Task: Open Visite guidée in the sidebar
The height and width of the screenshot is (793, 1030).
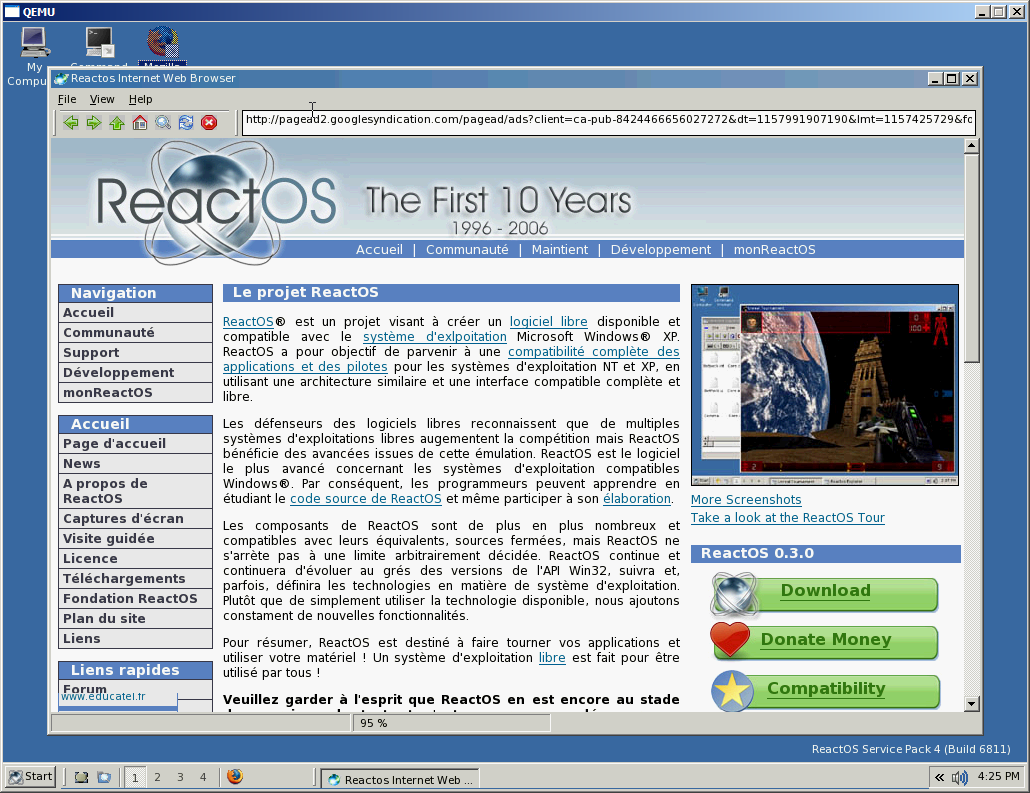Action: (135, 539)
